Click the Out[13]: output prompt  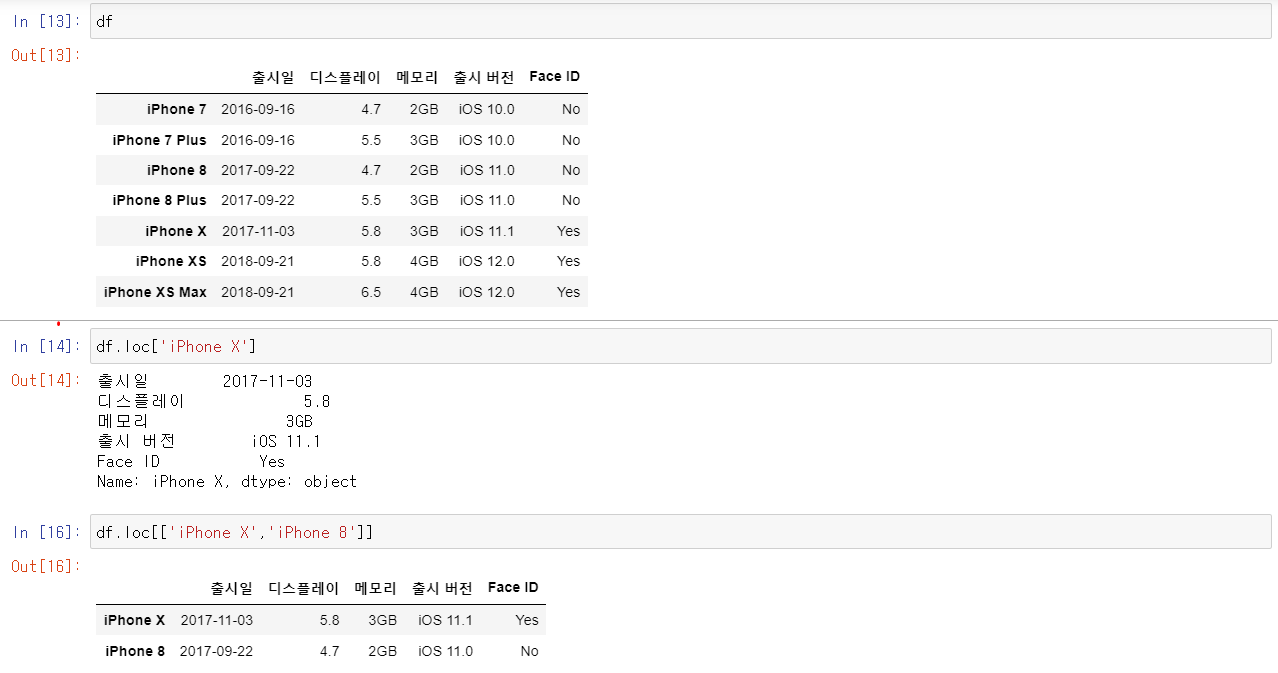45,55
